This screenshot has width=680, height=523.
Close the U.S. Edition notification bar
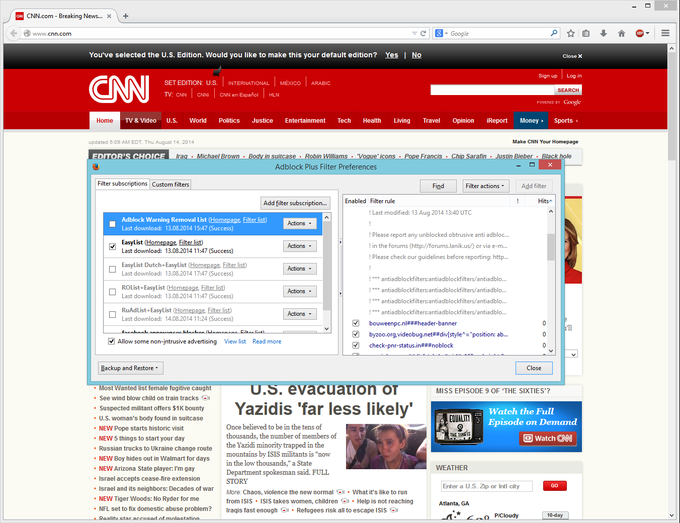[572, 56]
